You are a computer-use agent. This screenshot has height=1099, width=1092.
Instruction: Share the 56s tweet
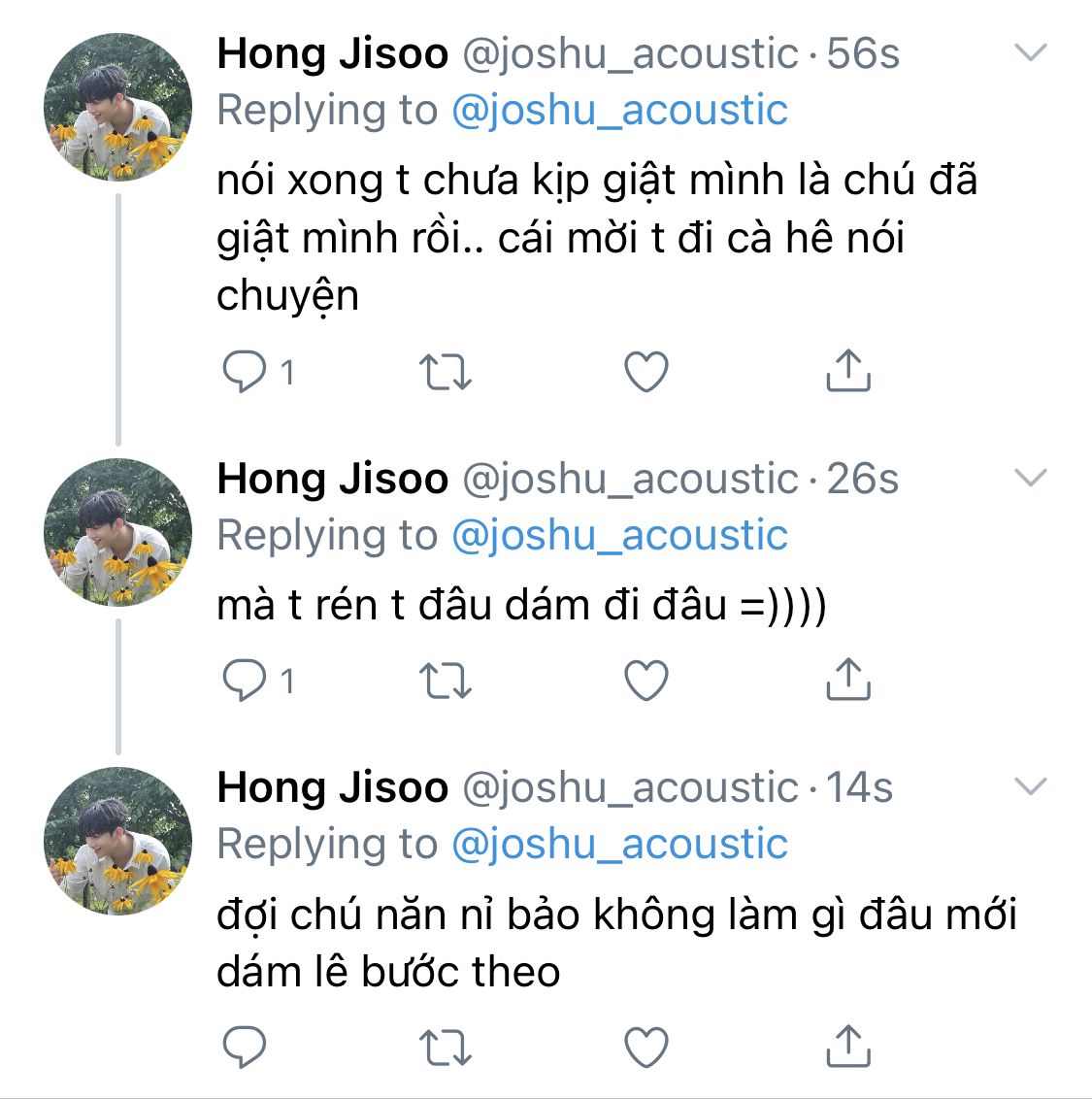coord(847,372)
